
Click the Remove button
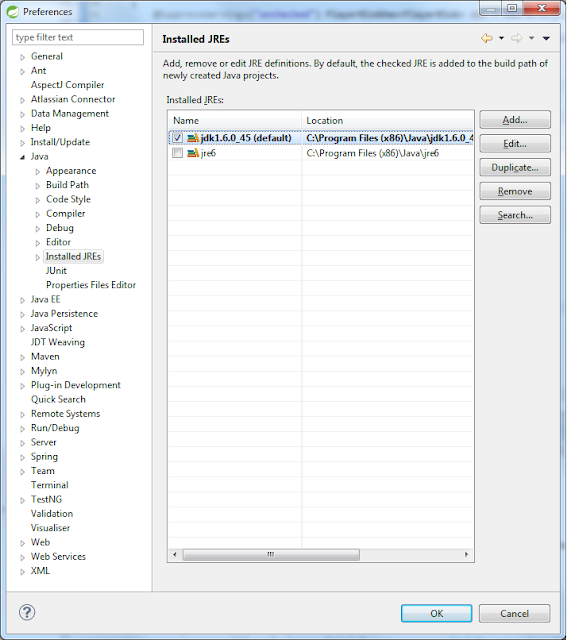coord(515,191)
